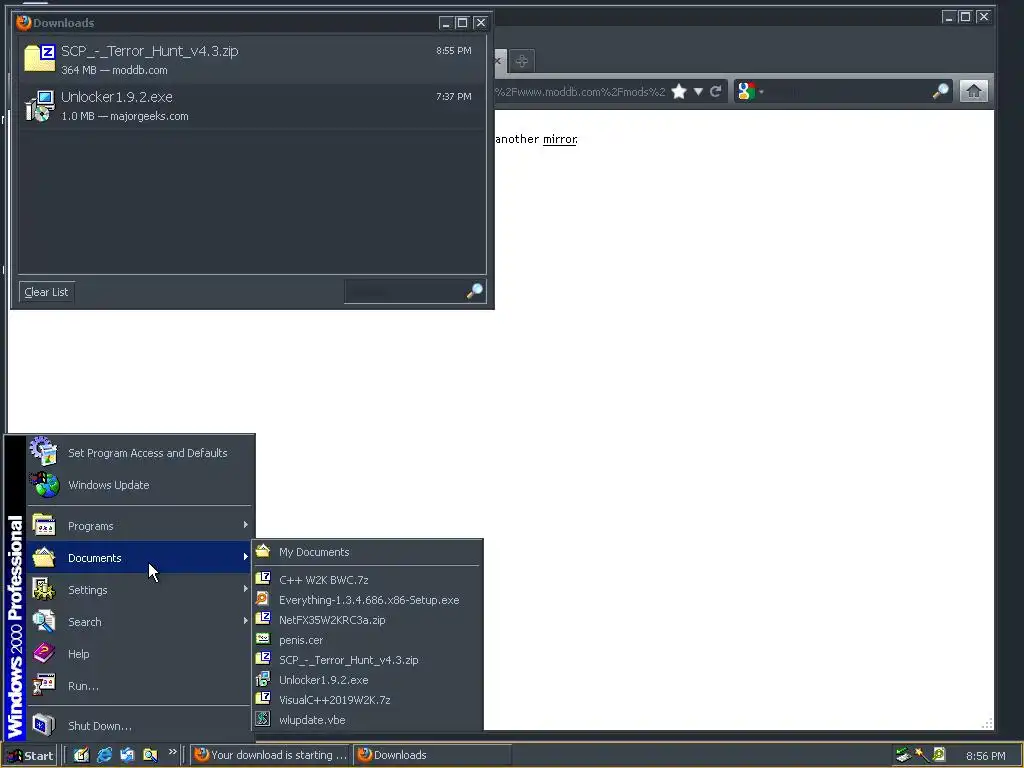Viewport: 1024px width, 768px height.
Task: Click the Search magnifier icon in Start menu
Action: coord(44,621)
